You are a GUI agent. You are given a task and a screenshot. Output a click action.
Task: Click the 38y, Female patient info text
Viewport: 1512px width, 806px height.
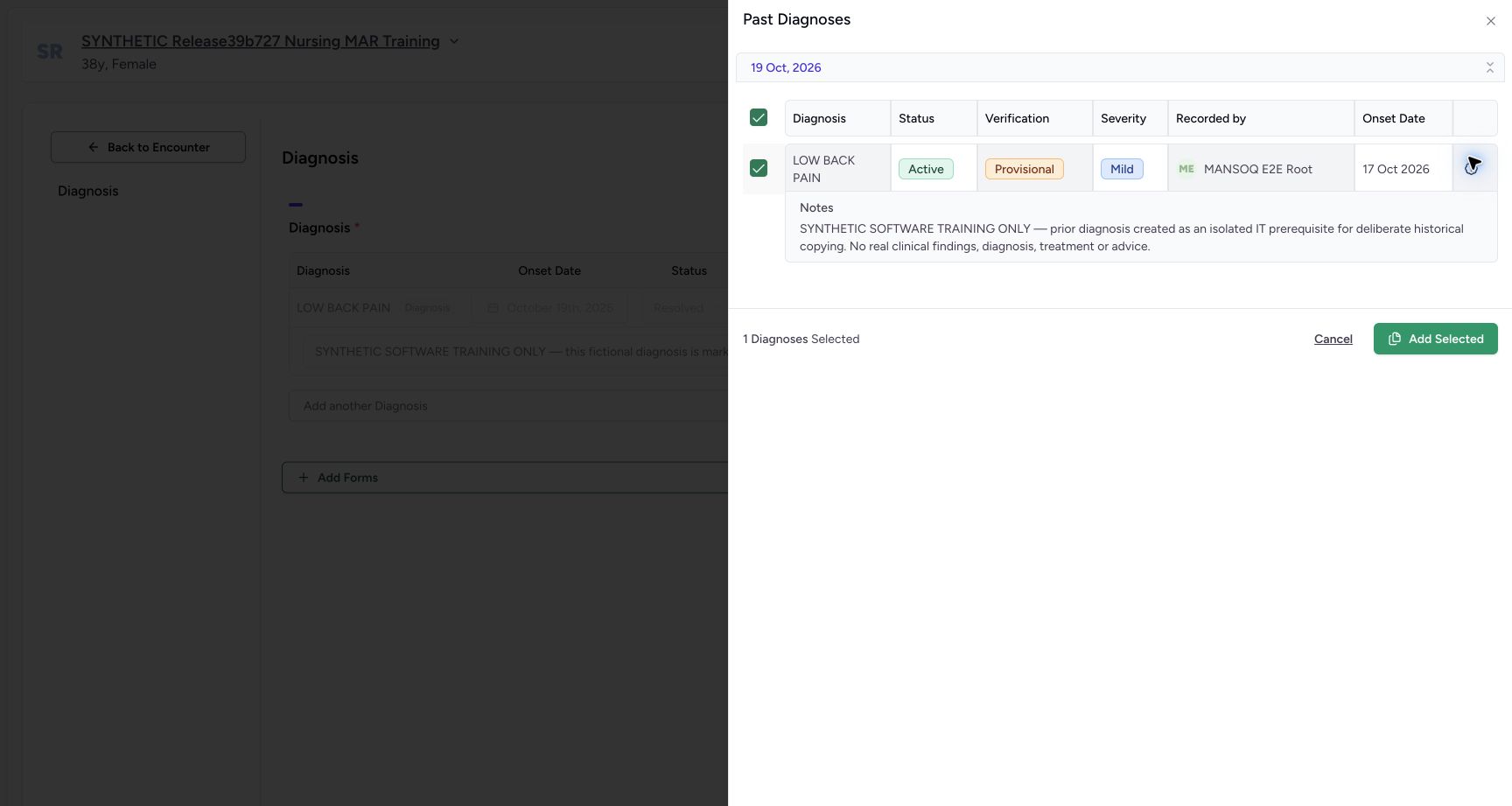coord(119,64)
